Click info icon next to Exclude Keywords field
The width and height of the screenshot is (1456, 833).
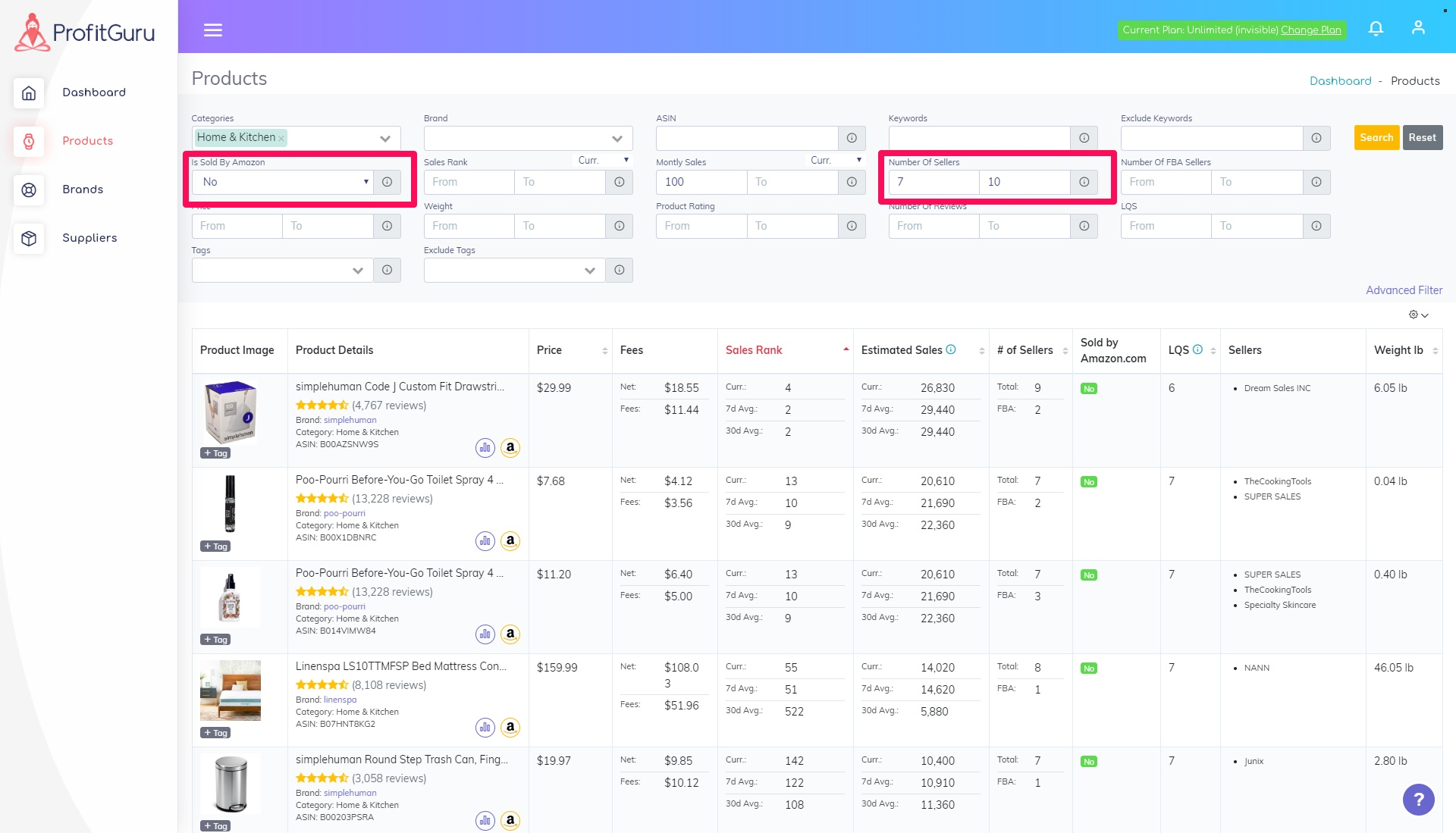[x=1316, y=138]
